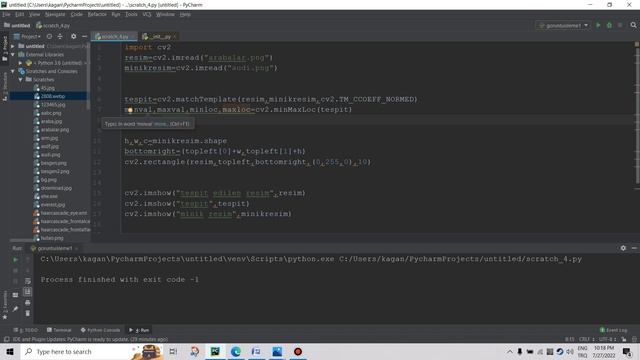Open the Python Console tab
Image resolution: width=640 pixels, height=360 pixels.
pos(100,330)
